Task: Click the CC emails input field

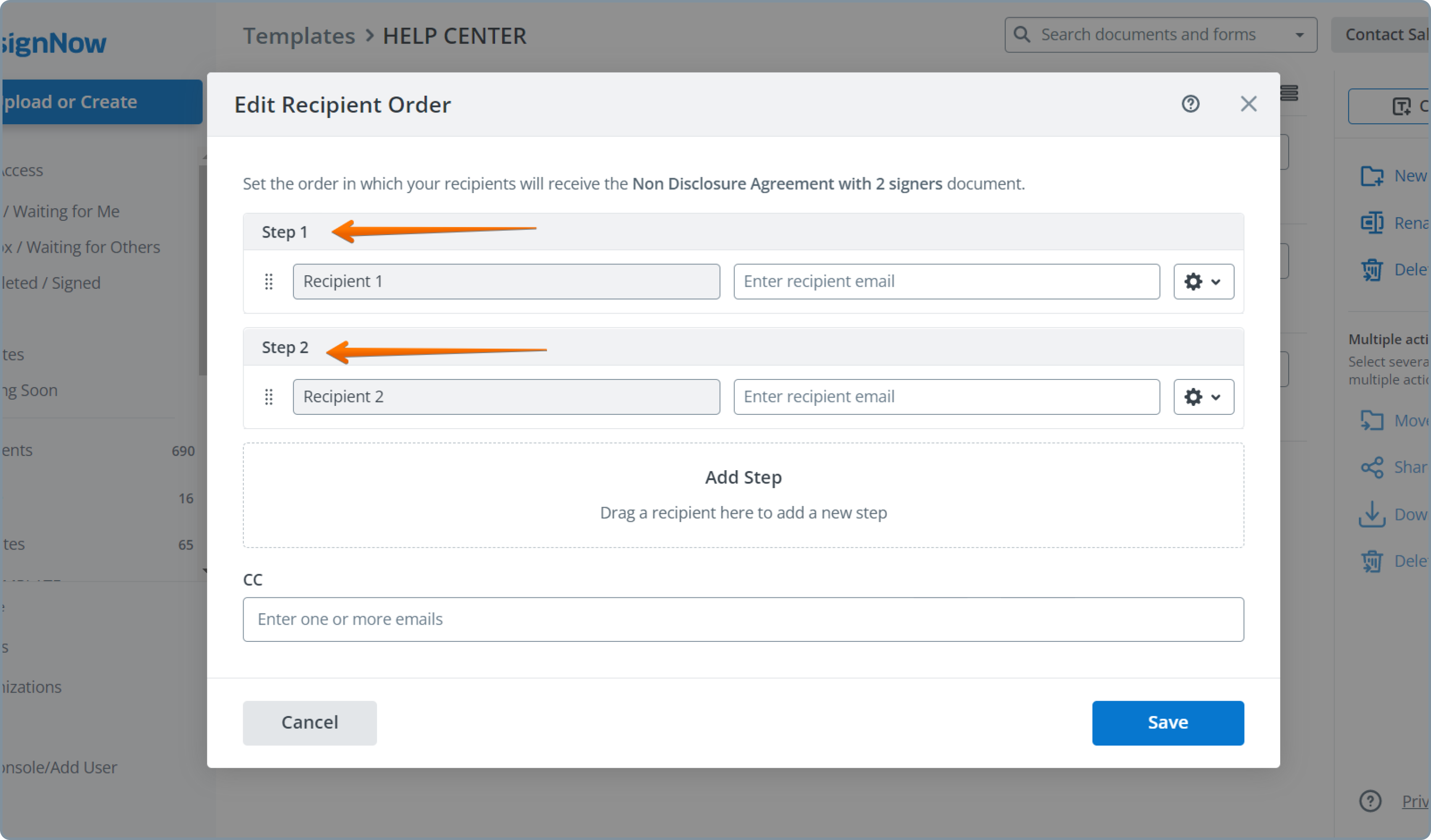Action: (x=743, y=619)
